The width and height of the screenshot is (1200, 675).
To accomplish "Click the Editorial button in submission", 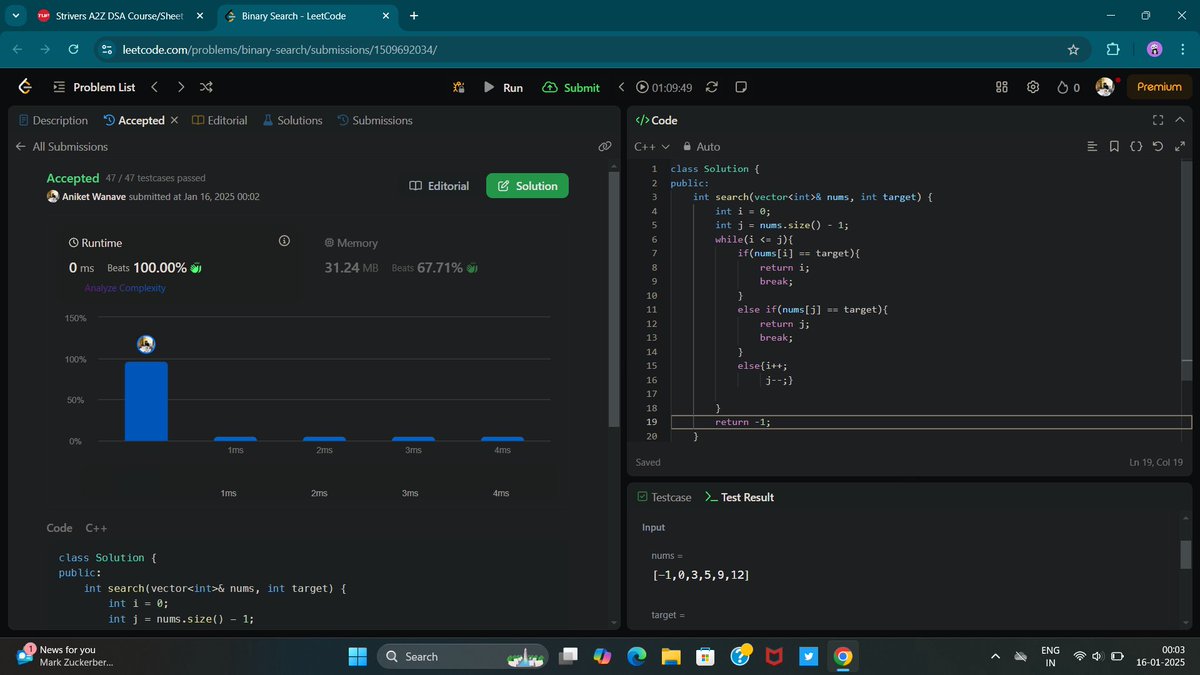I will [x=439, y=186].
